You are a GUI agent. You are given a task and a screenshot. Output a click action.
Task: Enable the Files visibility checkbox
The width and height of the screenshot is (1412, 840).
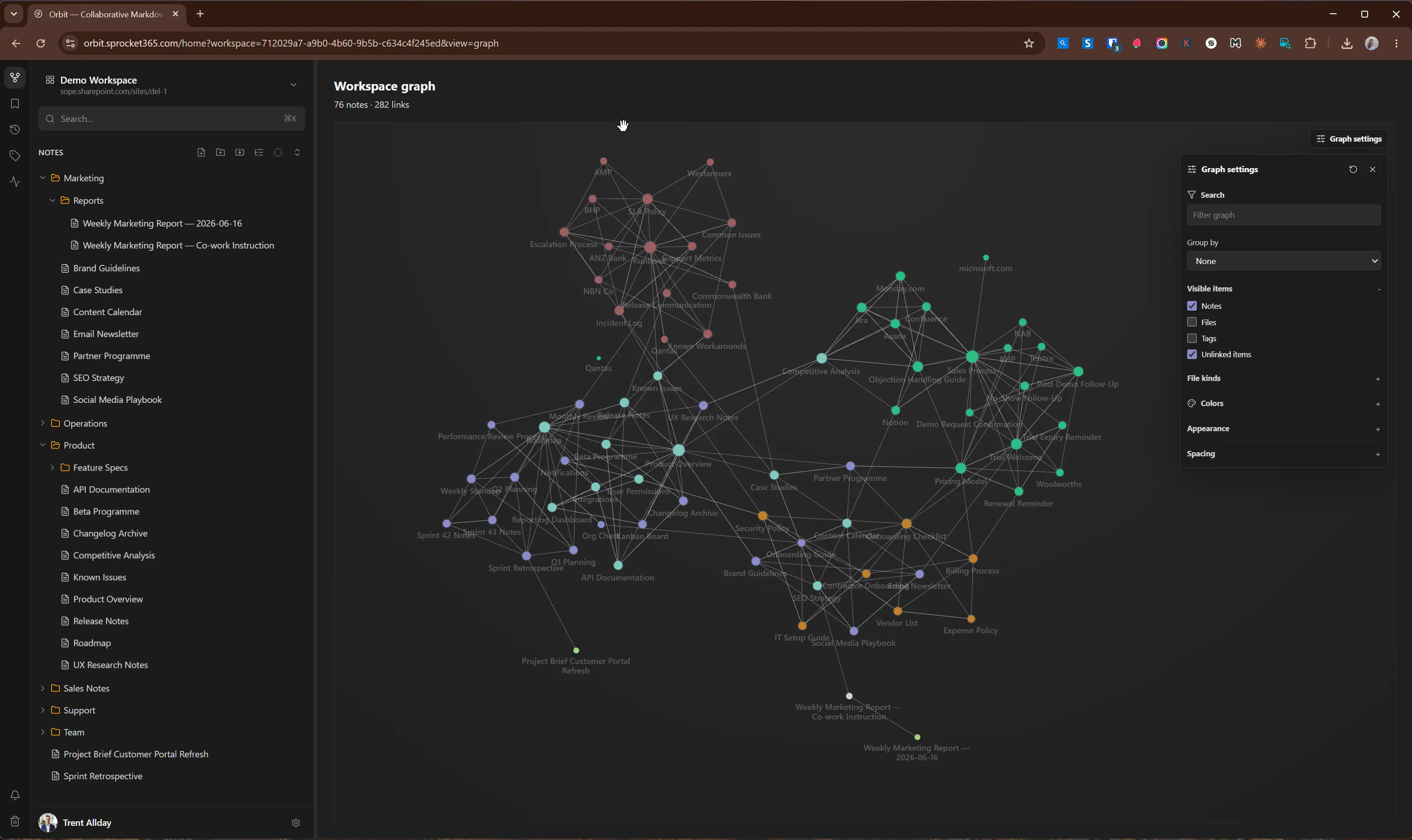(1192, 322)
